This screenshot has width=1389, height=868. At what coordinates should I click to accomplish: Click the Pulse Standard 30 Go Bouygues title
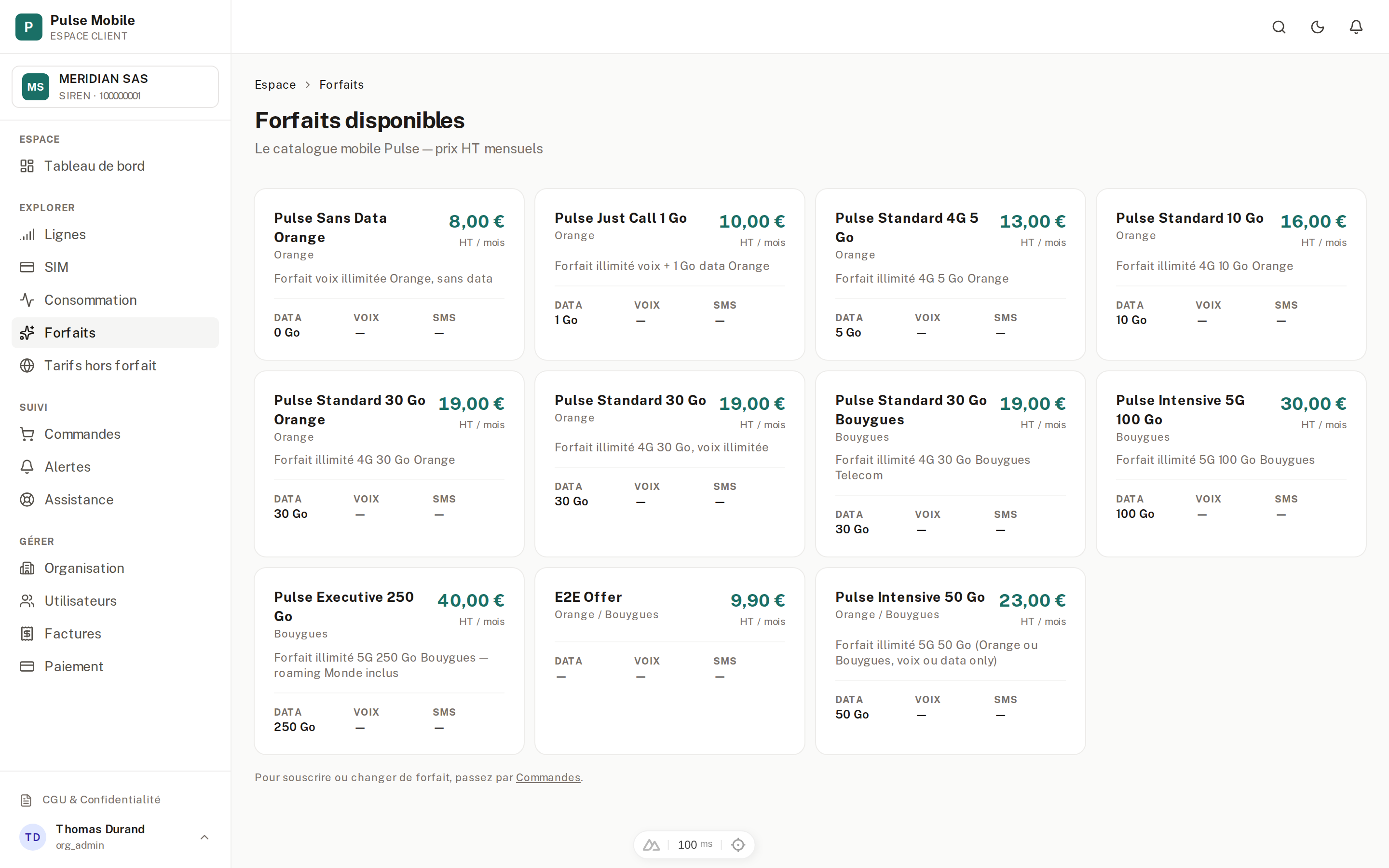tap(910, 410)
